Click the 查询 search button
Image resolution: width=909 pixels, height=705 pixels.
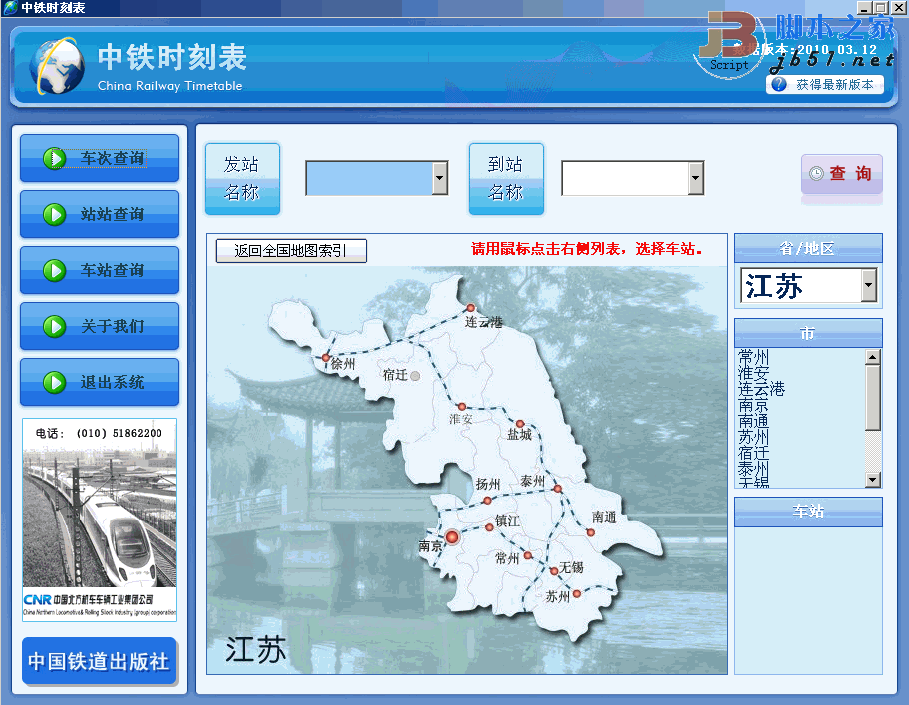[x=842, y=173]
